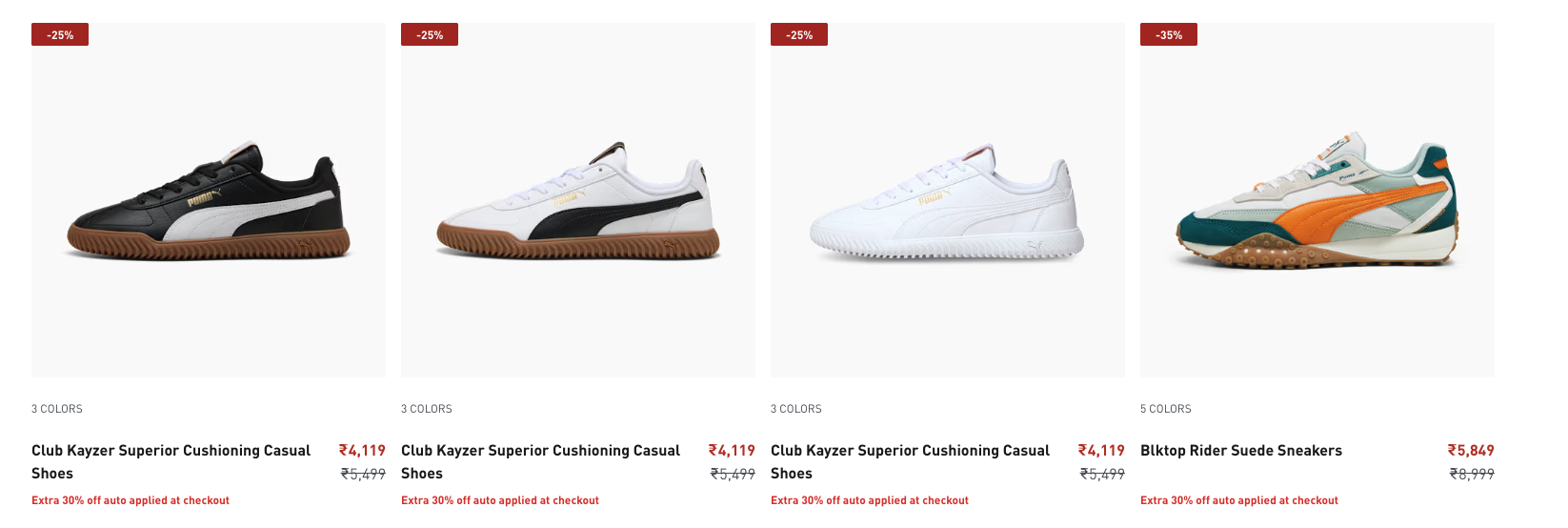Open the Blktop Rider Suede Sneakers image
The image size is (1568, 528).
click(1317, 202)
